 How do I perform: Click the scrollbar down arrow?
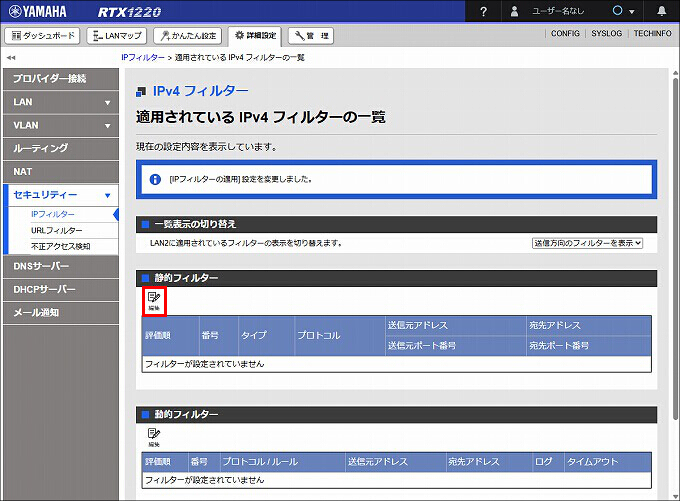click(x=675, y=496)
